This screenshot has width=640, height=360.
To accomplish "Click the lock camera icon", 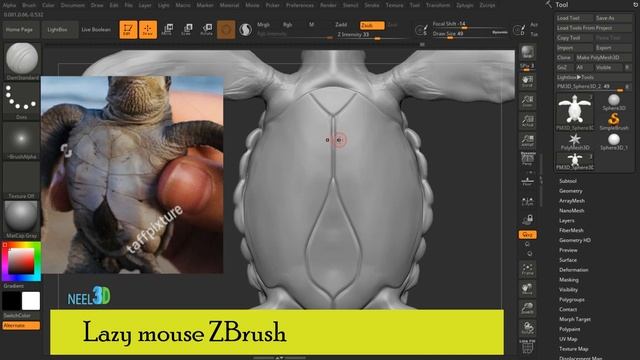I will tap(527, 220).
